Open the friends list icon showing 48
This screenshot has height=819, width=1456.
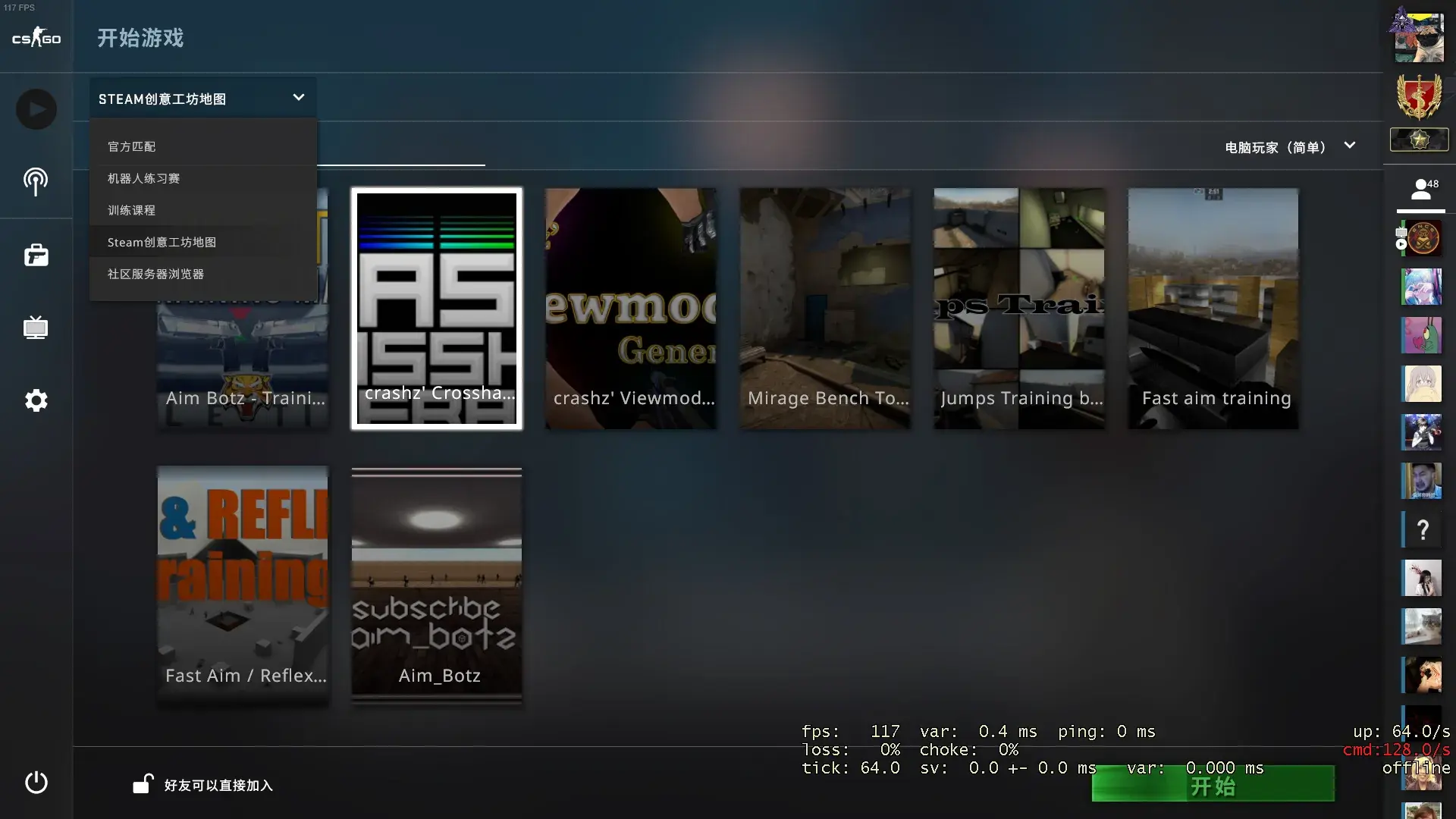click(1421, 190)
